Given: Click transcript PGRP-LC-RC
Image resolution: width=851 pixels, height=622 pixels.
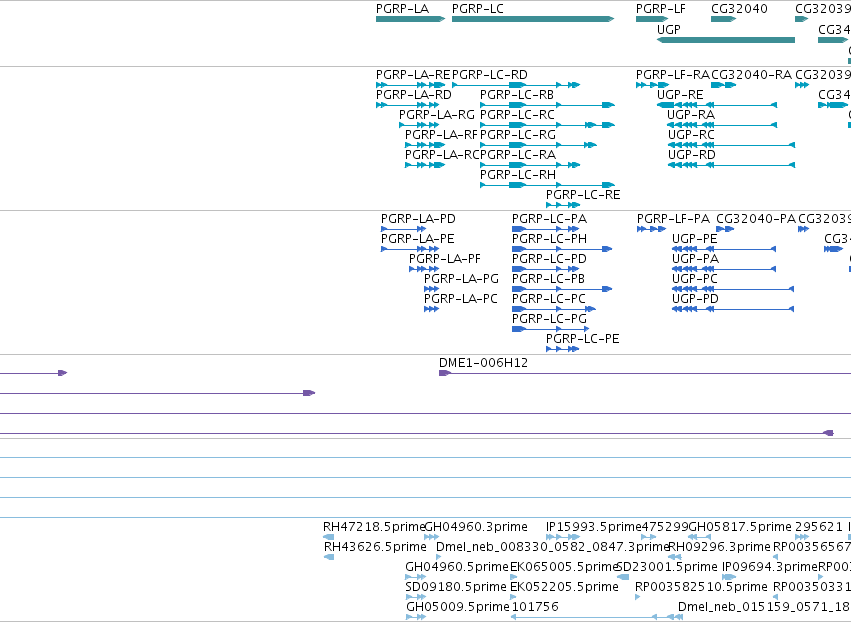Looking at the screenshot, I should point(547,125).
